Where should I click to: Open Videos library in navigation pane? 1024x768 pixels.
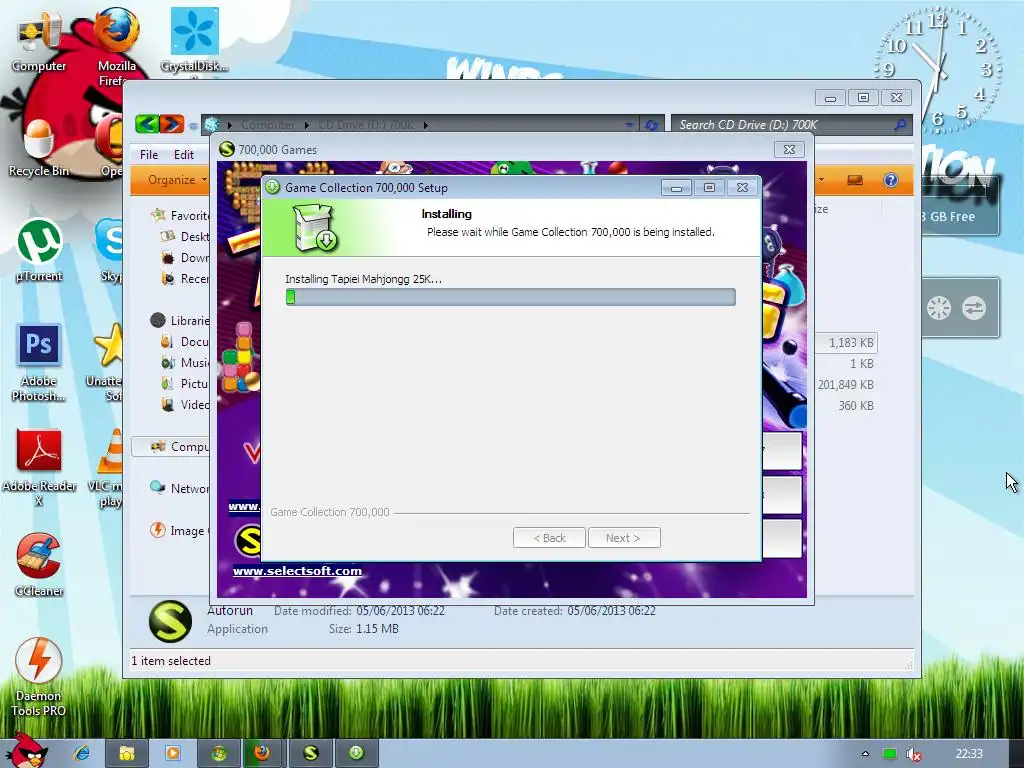coord(186,404)
